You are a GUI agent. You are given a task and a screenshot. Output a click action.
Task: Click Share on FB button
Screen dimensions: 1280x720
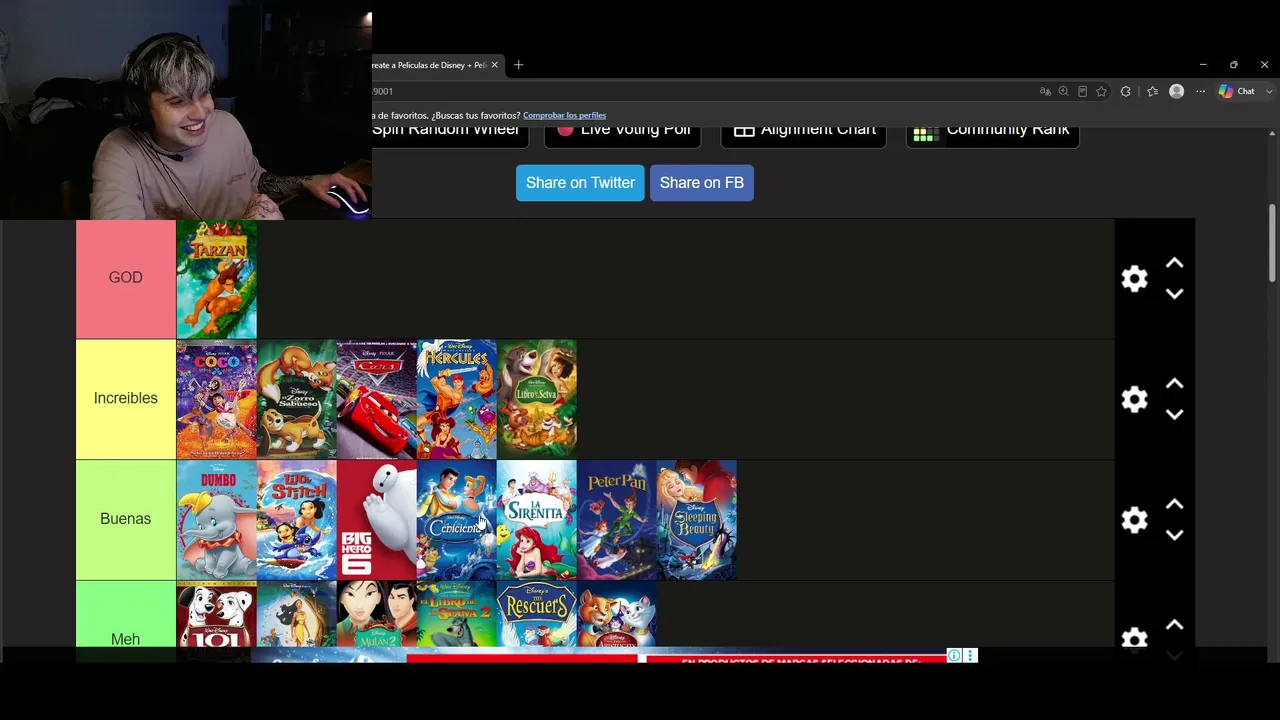point(702,183)
